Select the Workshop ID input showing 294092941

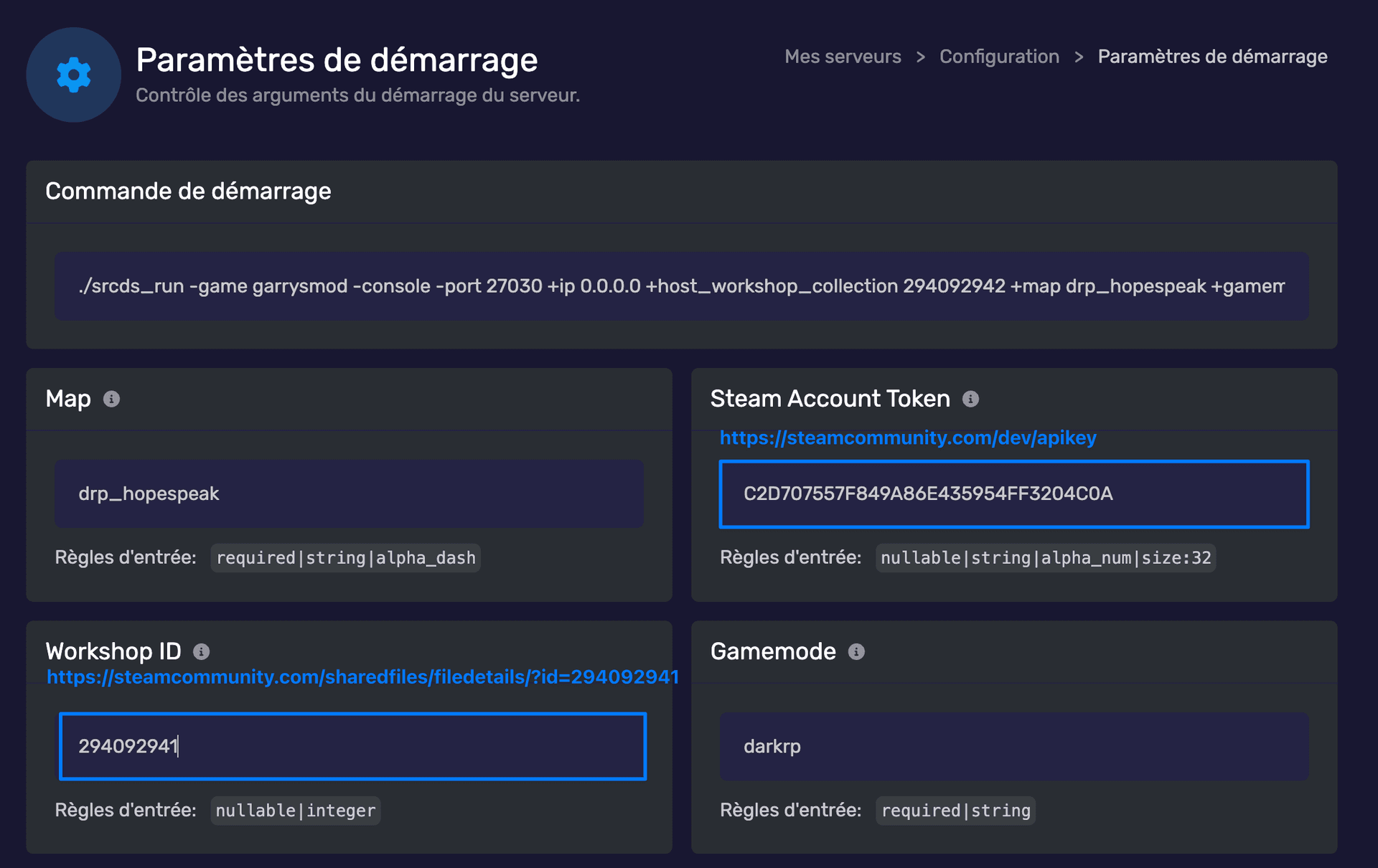click(x=351, y=746)
